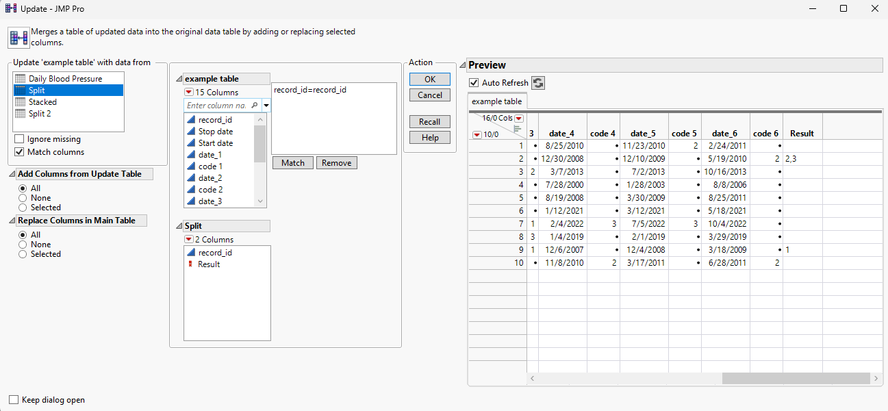The height and width of the screenshot is (411, 888).
Task: Collapse the Add Columns from Update Table section
Action: pyautogui.click(x=12, y=174)
